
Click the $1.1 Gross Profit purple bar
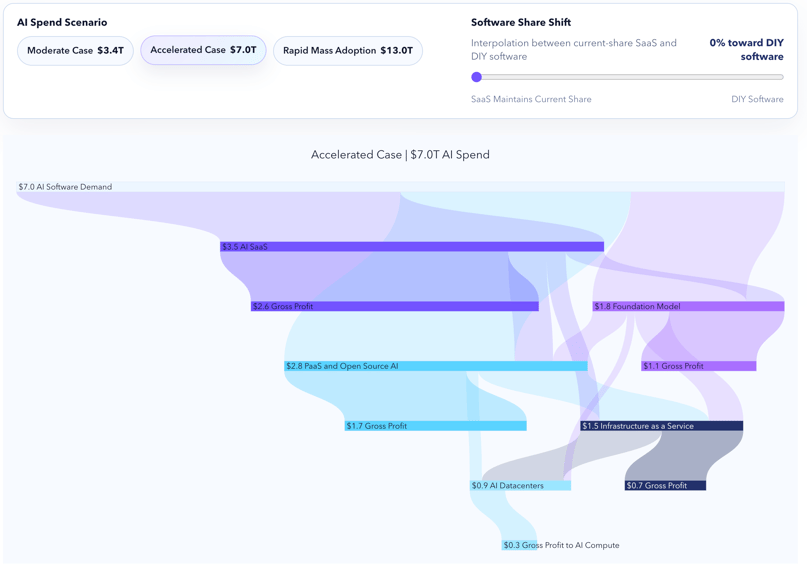click(x=698, y=366)
